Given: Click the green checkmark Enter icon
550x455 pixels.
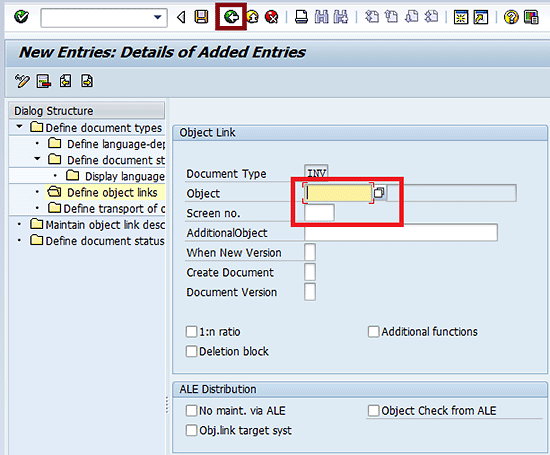Looking at the screenshot, I should (21, 16).
